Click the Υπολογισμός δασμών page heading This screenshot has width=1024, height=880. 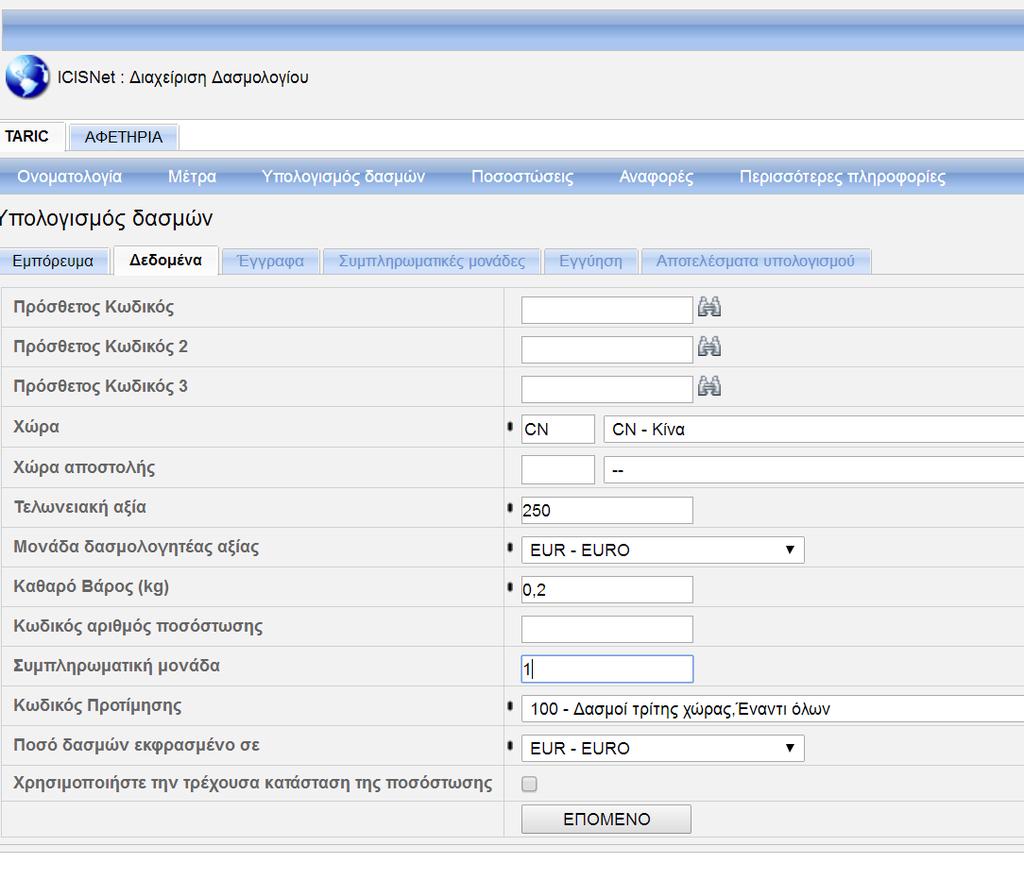pyautogui.click(x=106, y=218)
